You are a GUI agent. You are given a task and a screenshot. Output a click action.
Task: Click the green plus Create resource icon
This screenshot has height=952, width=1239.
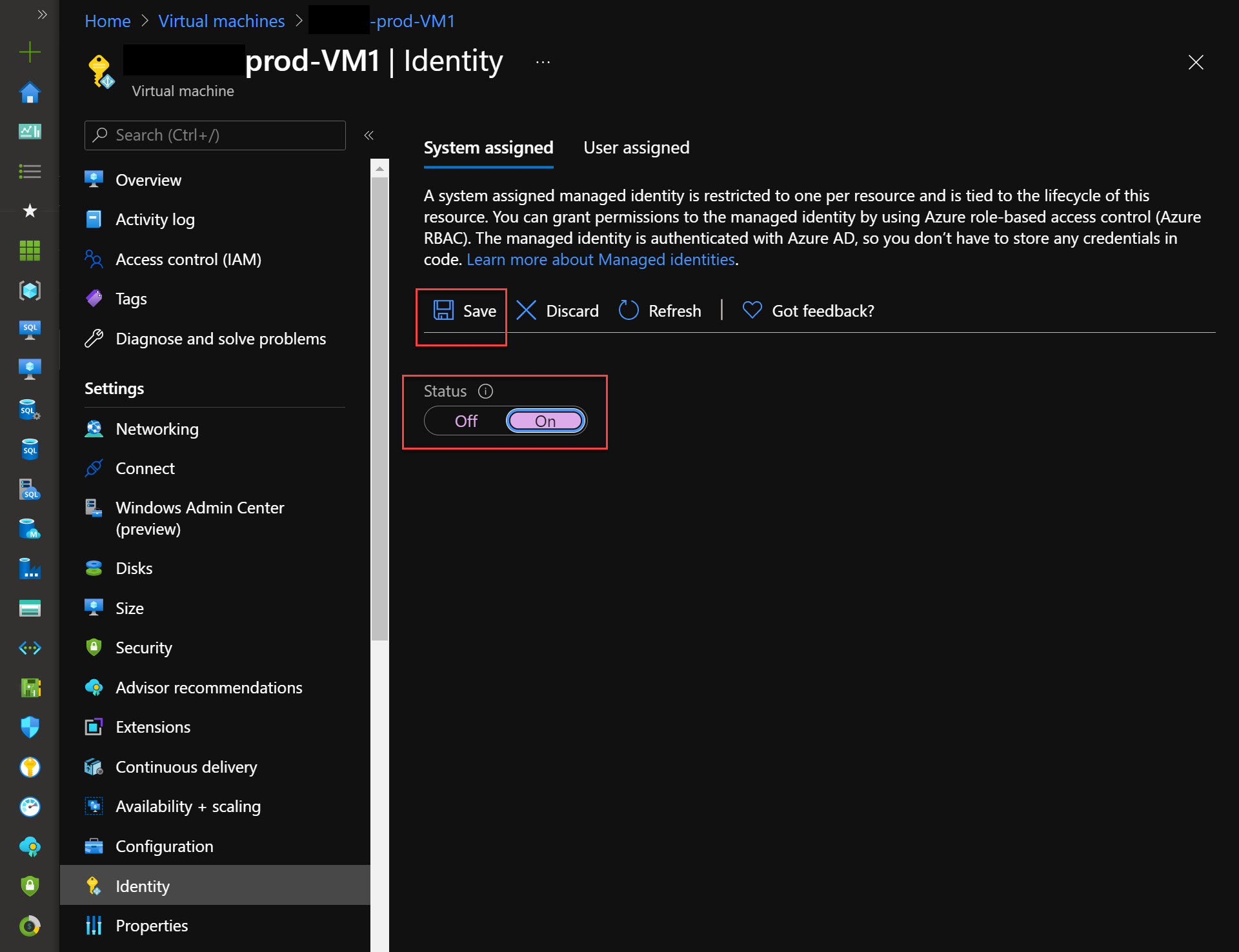[30, 52]
